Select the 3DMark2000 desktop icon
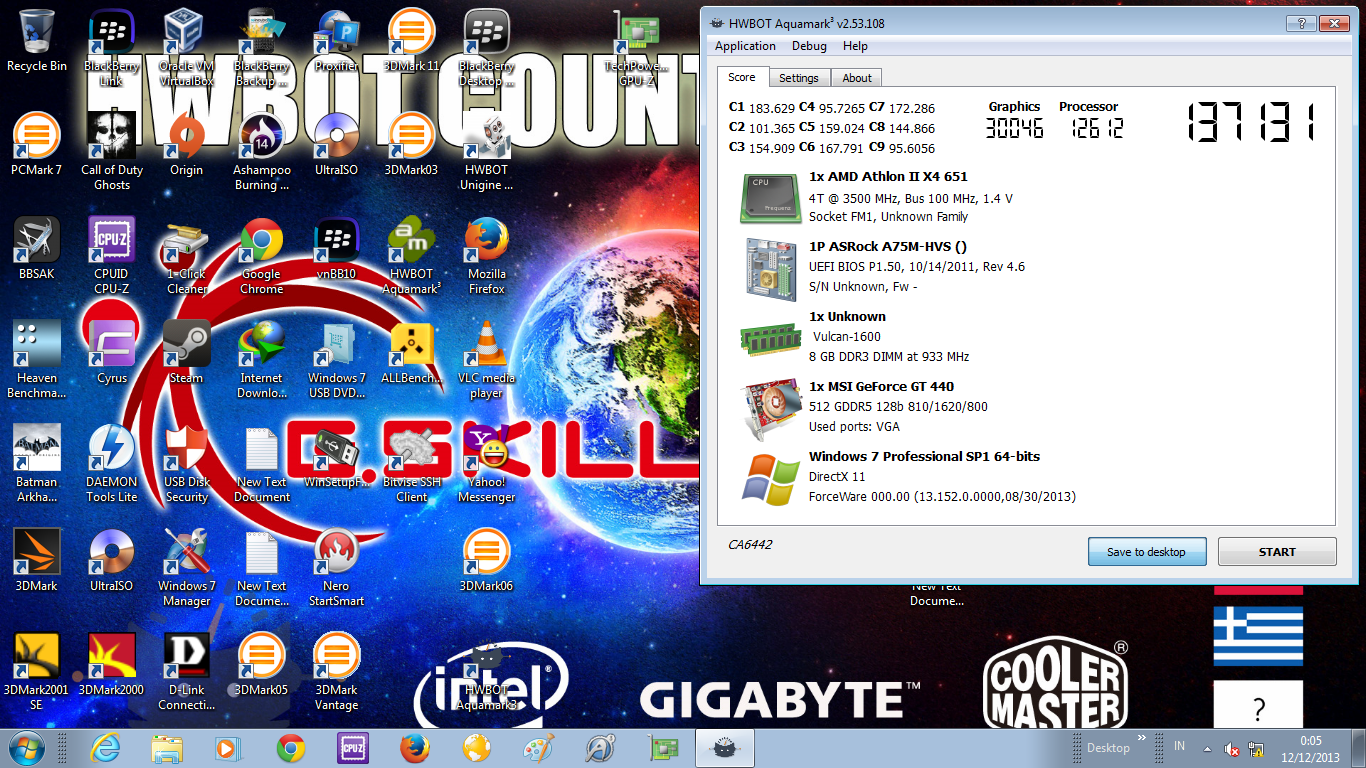The image size is (1366, 768). click(x=112, y=664)
